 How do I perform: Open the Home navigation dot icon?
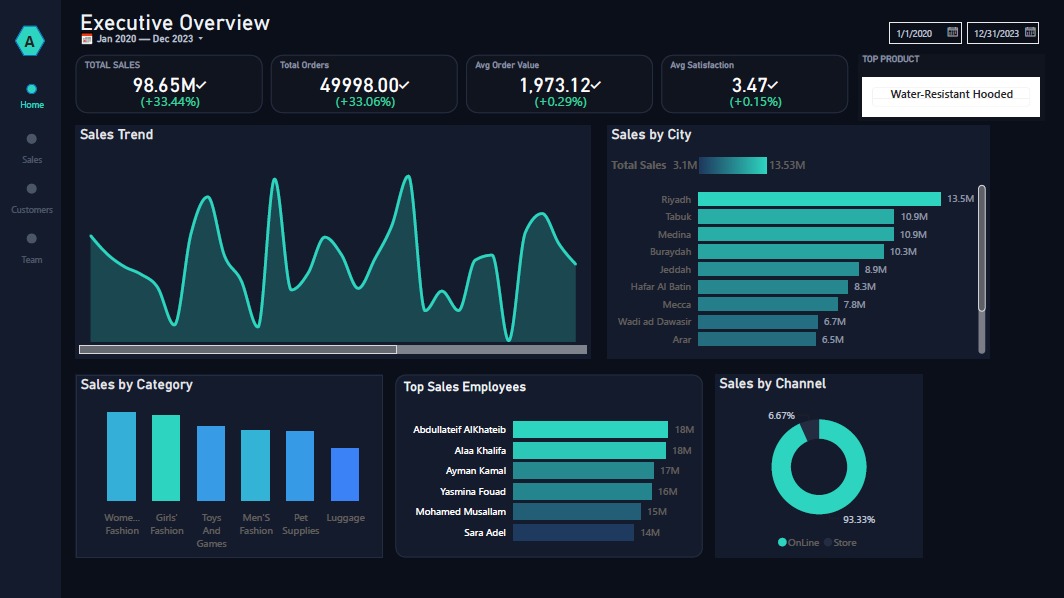point(31,89)
